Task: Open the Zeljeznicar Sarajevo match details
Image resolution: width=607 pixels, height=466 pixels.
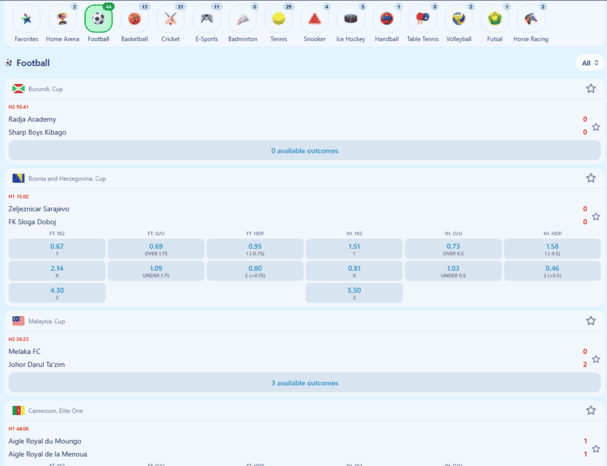Action: pos(39,209)
